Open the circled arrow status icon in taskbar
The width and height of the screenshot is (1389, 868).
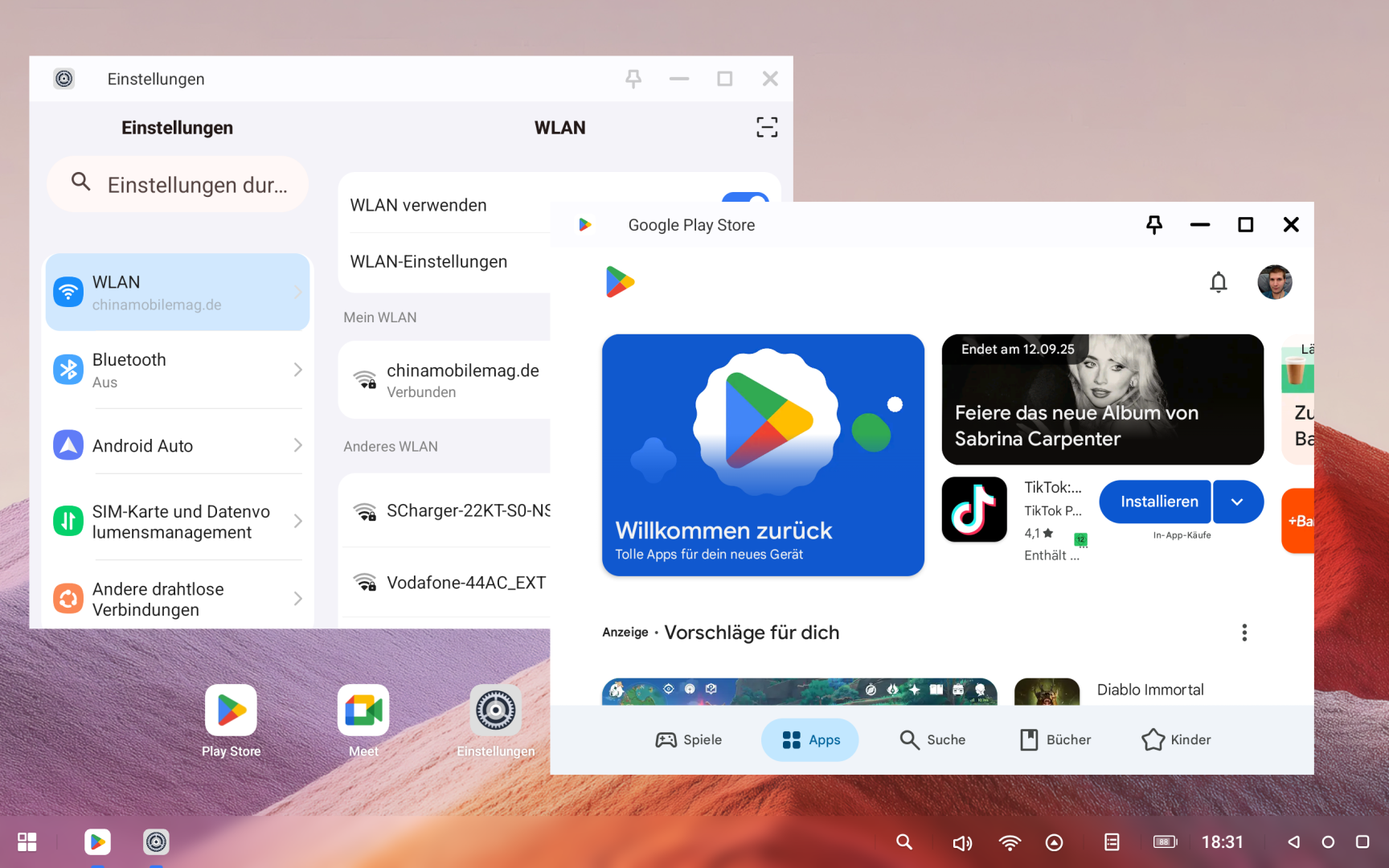tap(1054, 841)
